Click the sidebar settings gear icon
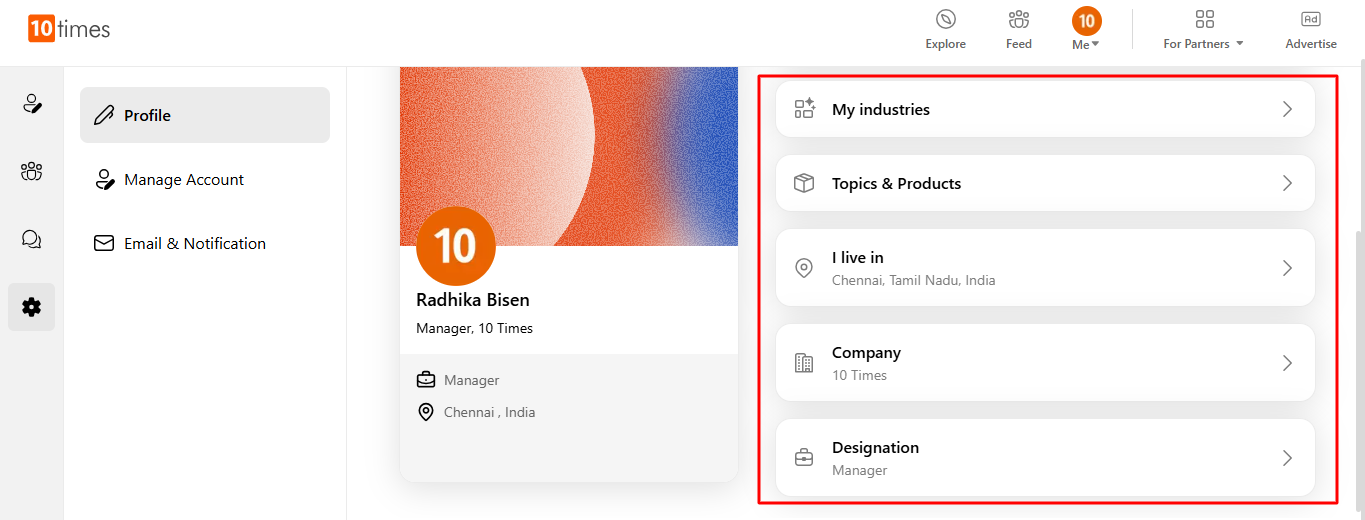The height and width of the screenshot is (520, 1365). [x=31, y=307]
